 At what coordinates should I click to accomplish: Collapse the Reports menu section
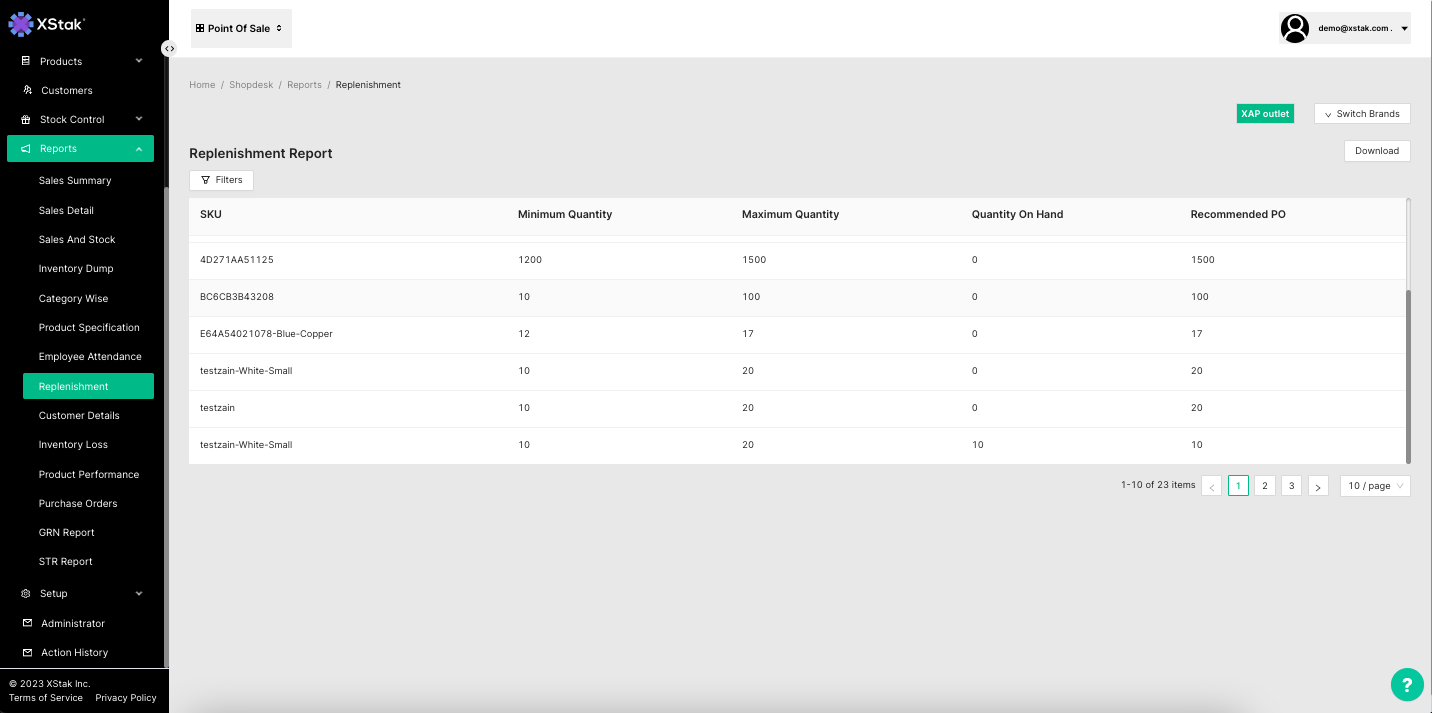point(139,149)
